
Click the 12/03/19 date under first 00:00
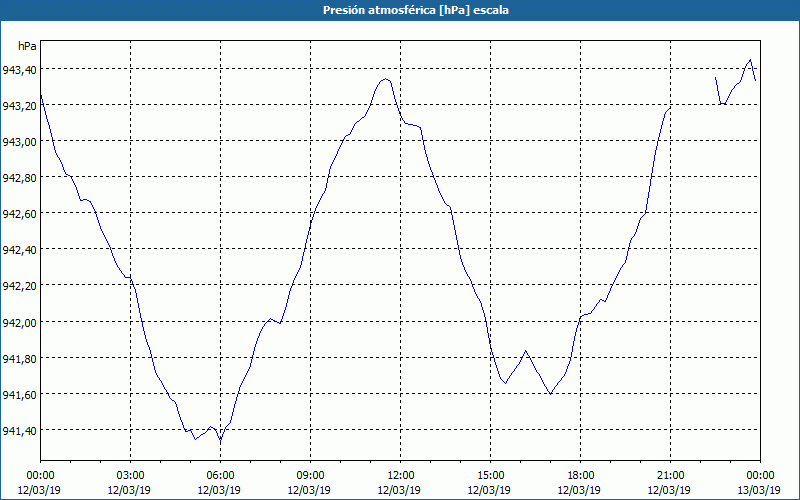point(39,490)
